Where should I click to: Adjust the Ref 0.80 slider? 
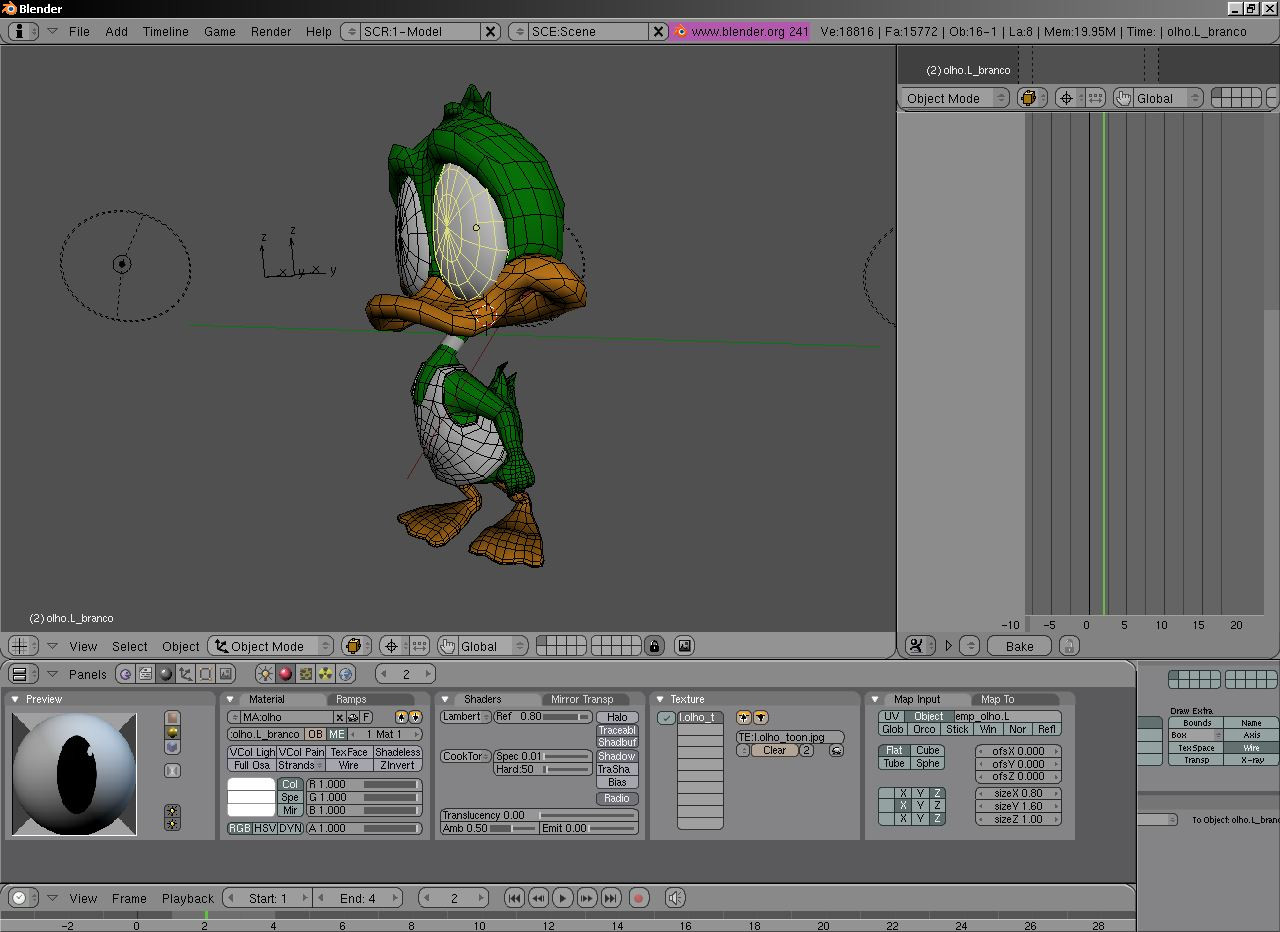[543, 717]
